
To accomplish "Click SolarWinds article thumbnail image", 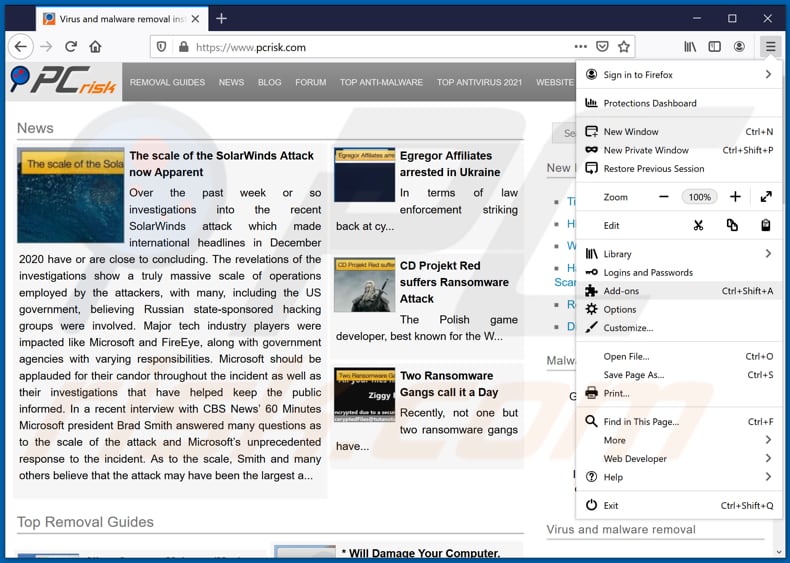I will coord(71,196).
